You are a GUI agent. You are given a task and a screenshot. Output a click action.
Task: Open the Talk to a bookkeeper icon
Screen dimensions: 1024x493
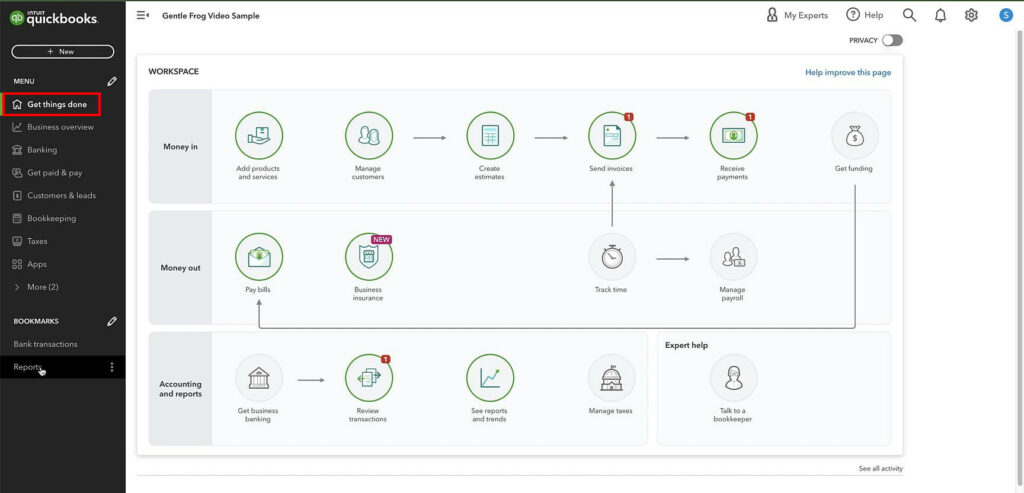coord(733,378)
